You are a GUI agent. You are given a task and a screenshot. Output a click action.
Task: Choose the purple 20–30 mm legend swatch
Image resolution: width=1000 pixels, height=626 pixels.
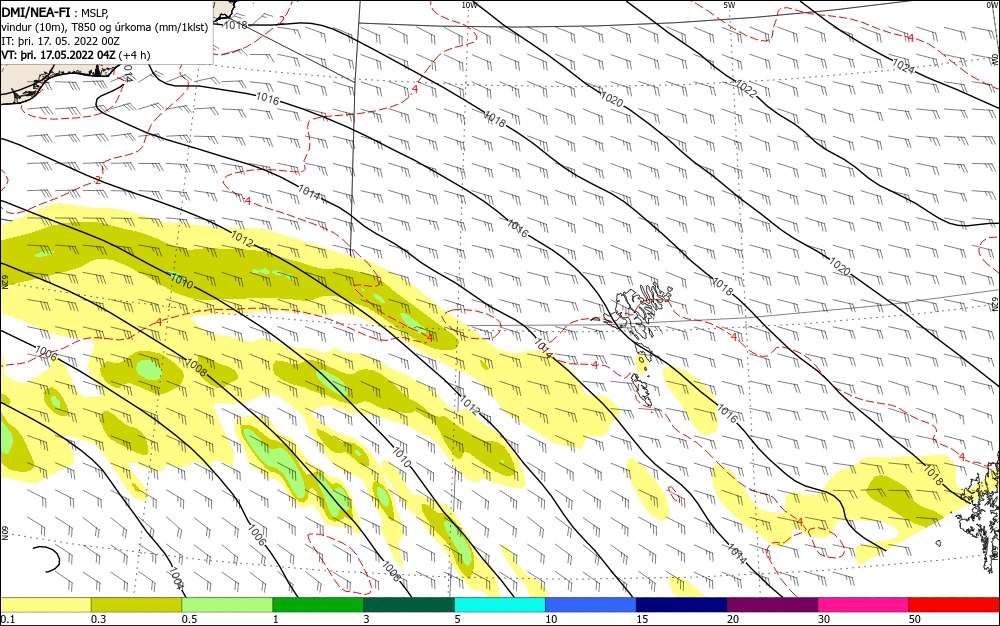(x=772, y=605)
